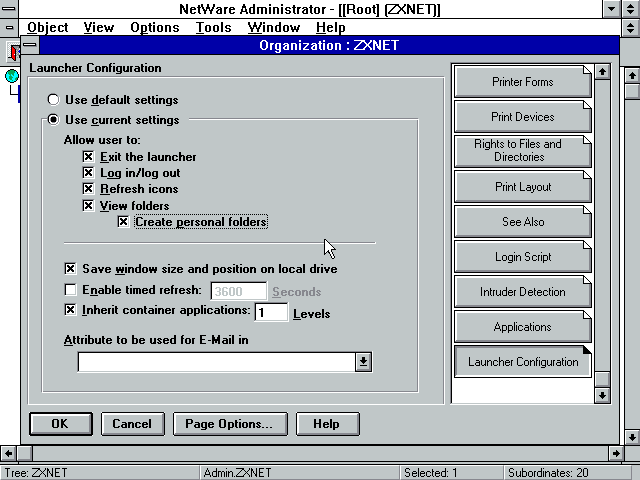
Task: Switch to Print Layout page
Action: pyautogui.click(x=522, y=187)
